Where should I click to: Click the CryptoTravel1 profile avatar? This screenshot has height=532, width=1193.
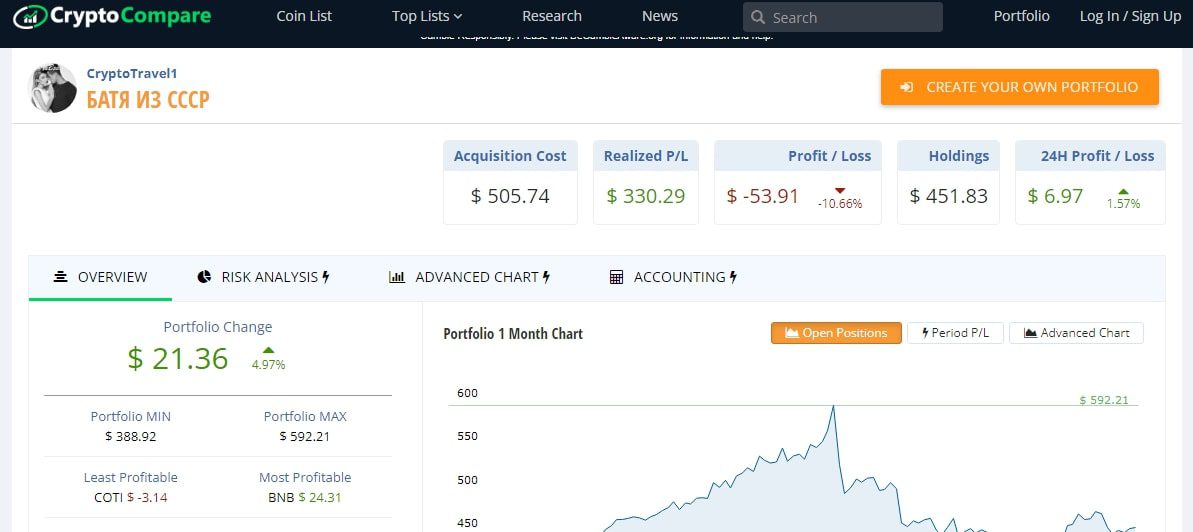click(52, 88)
